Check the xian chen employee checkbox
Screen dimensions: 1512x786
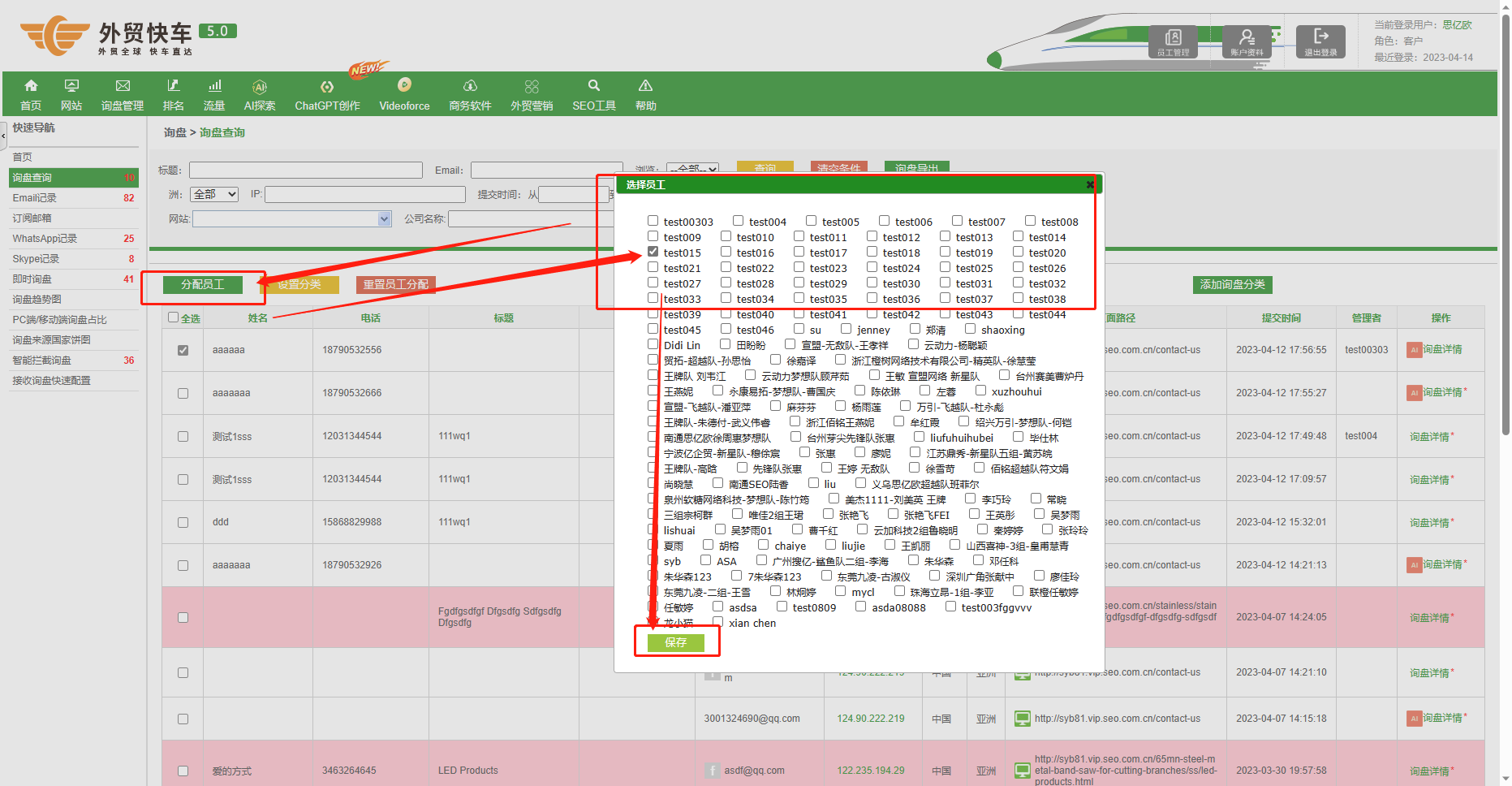point(717,622)
